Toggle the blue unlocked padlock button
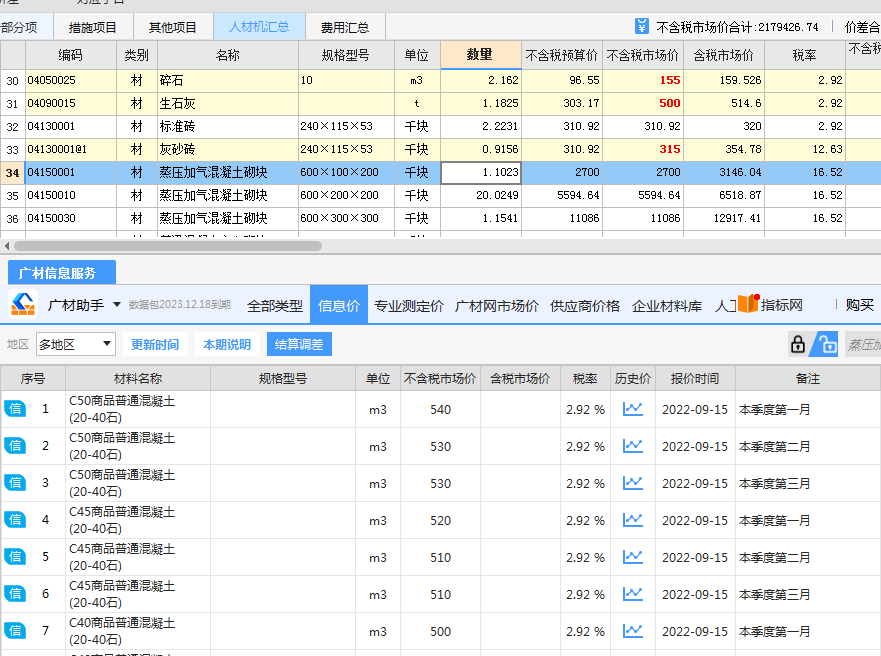 [x=826, y=344]
